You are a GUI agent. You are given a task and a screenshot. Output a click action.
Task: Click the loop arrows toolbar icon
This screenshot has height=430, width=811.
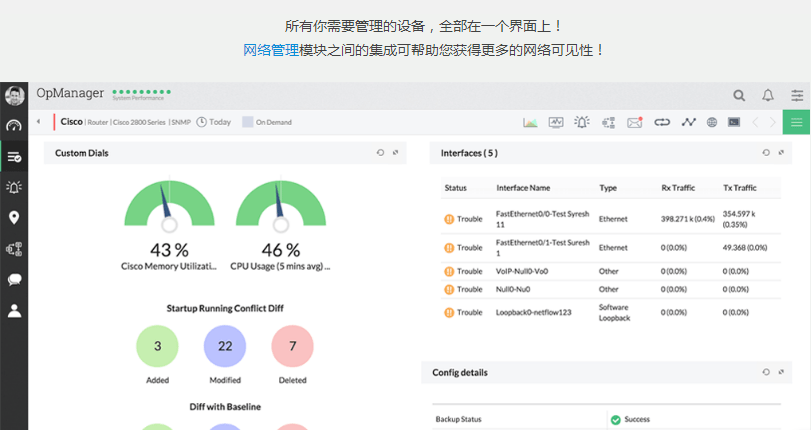point(662,122)
